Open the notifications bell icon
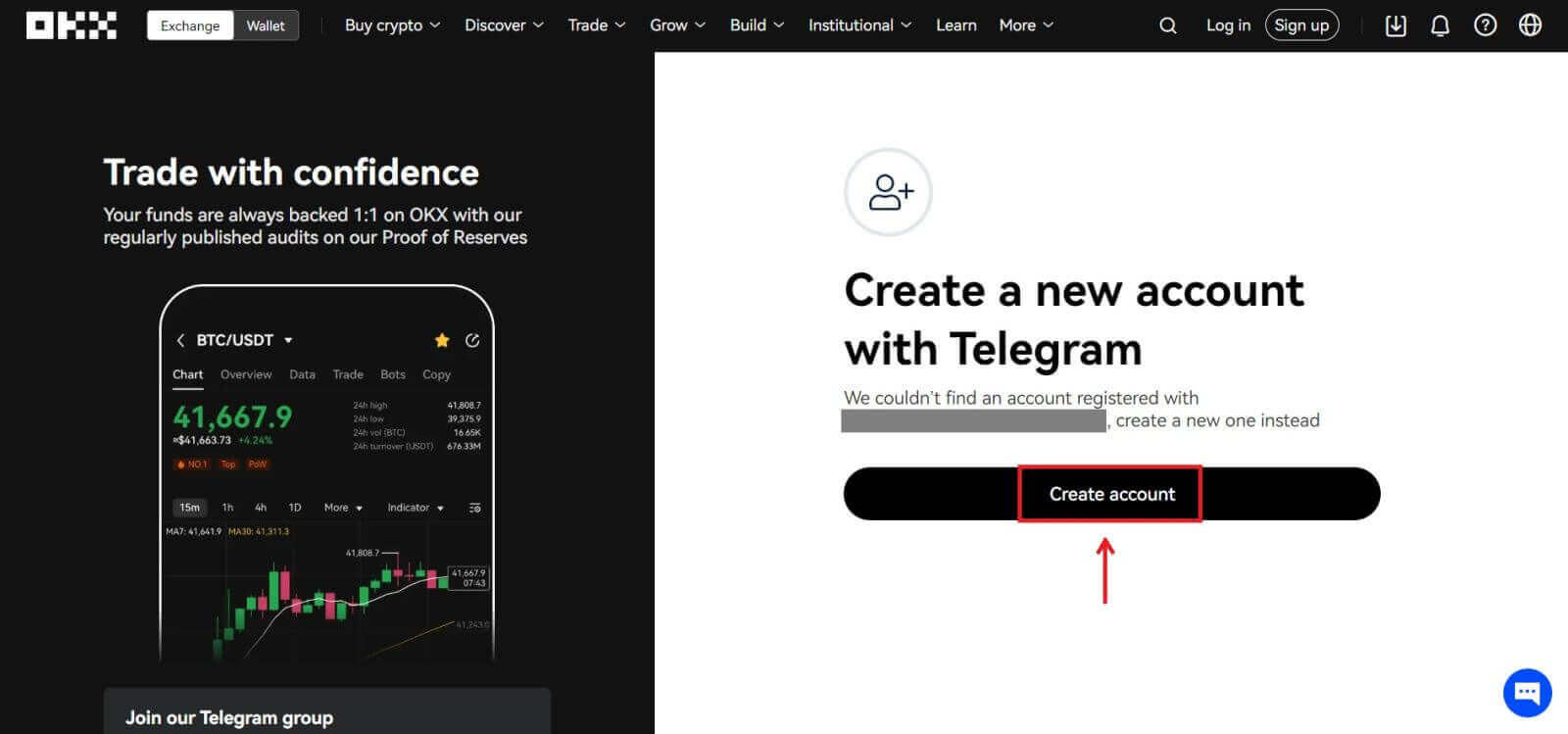The image size is (1568, 734). tap(1441, 24)
